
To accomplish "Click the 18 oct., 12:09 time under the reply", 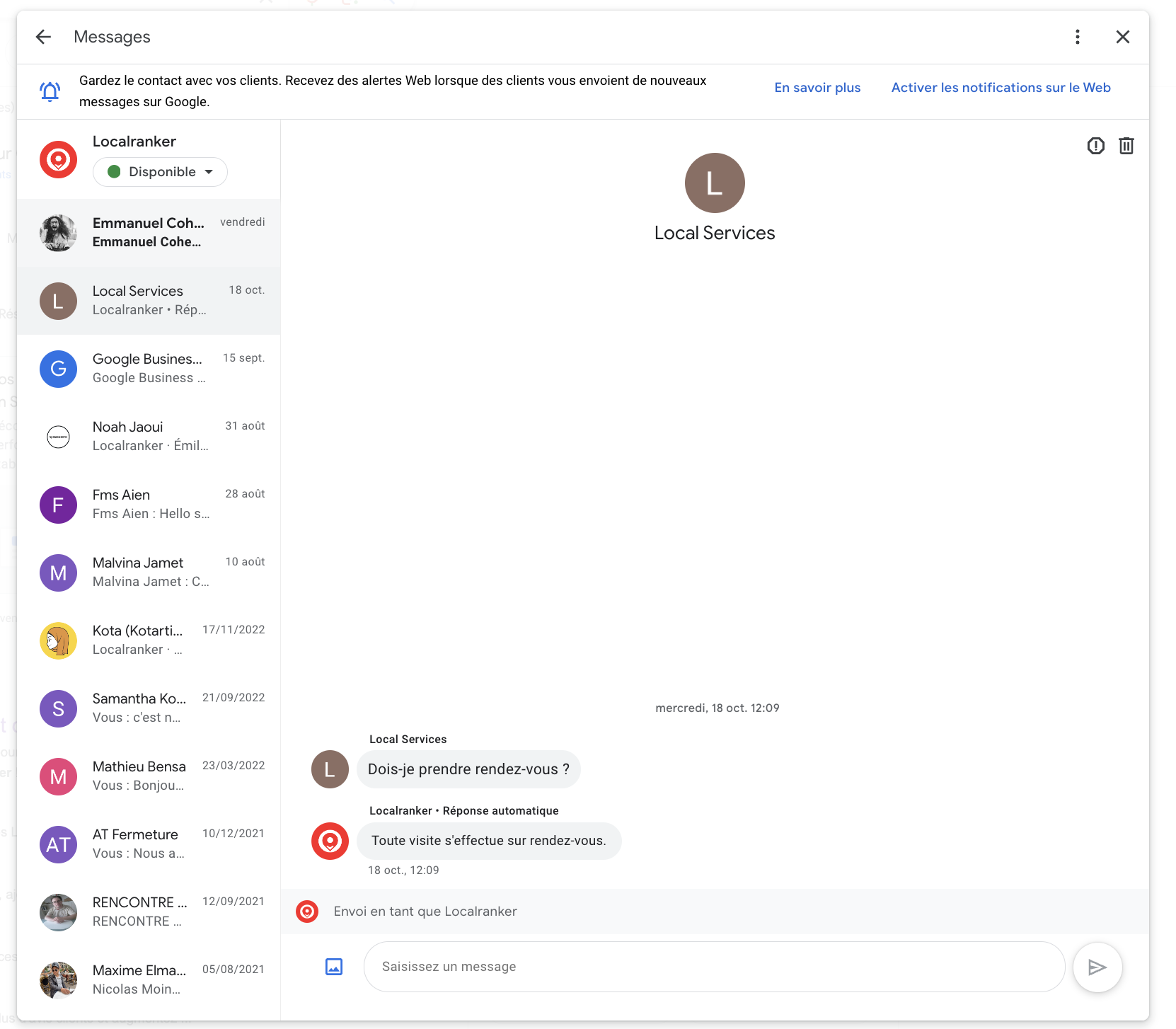I will click(403, 870).
